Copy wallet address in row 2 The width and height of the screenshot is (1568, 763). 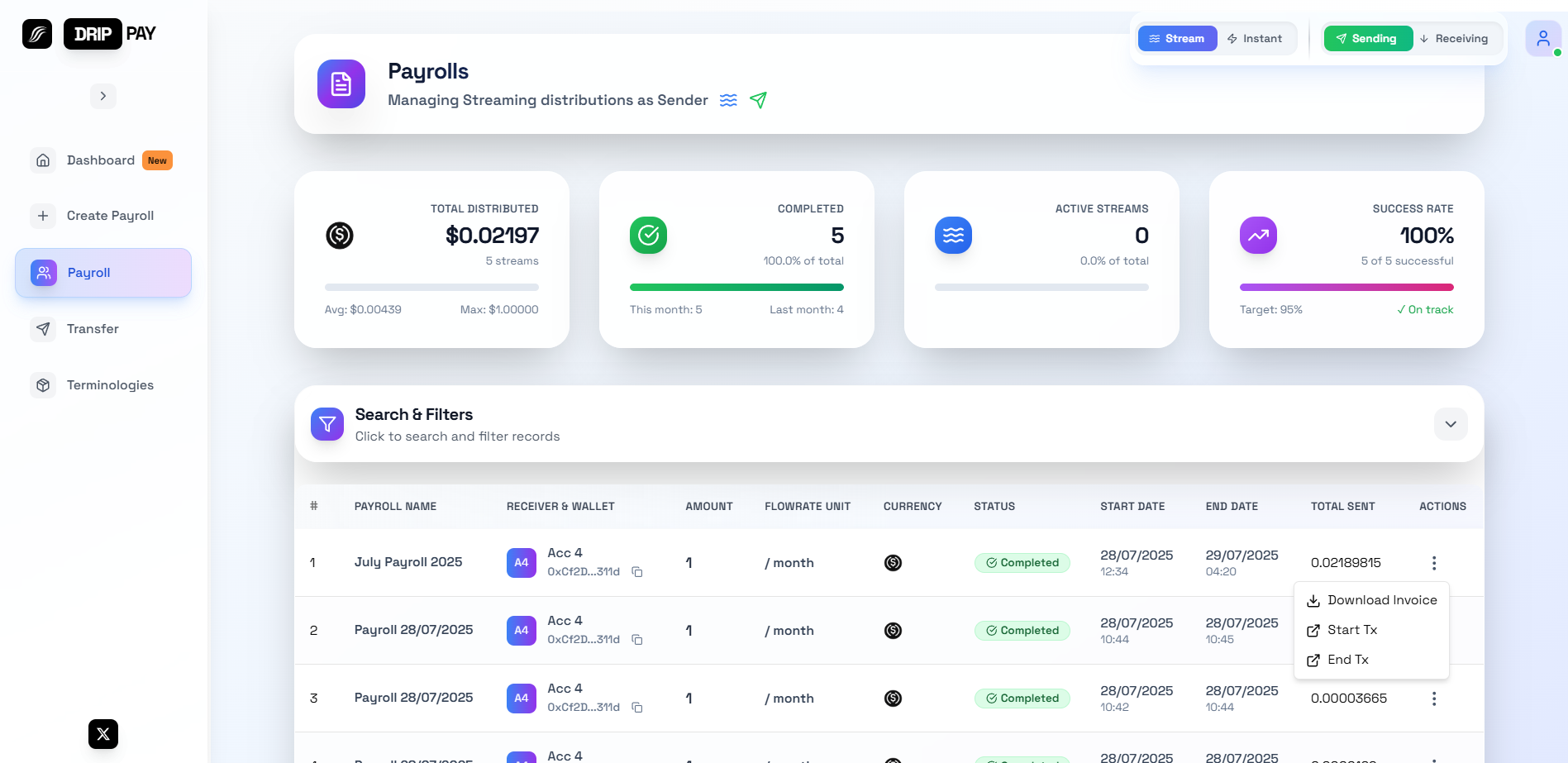(637, 640)
